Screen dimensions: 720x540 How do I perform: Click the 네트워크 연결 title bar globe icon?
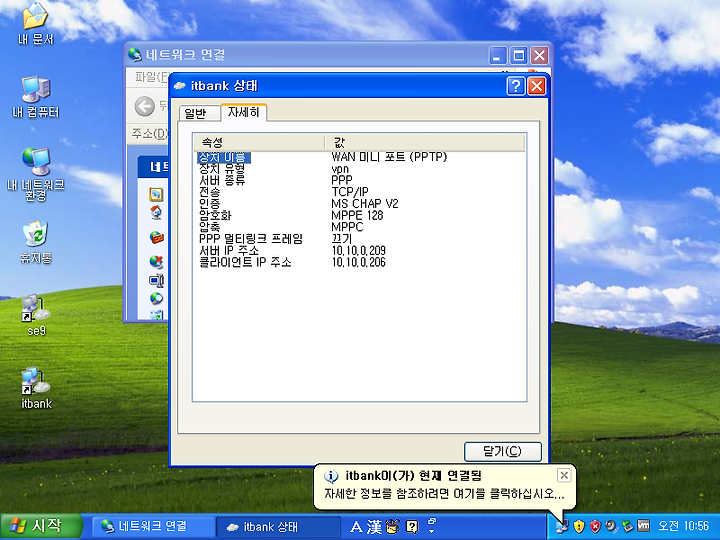135,55
